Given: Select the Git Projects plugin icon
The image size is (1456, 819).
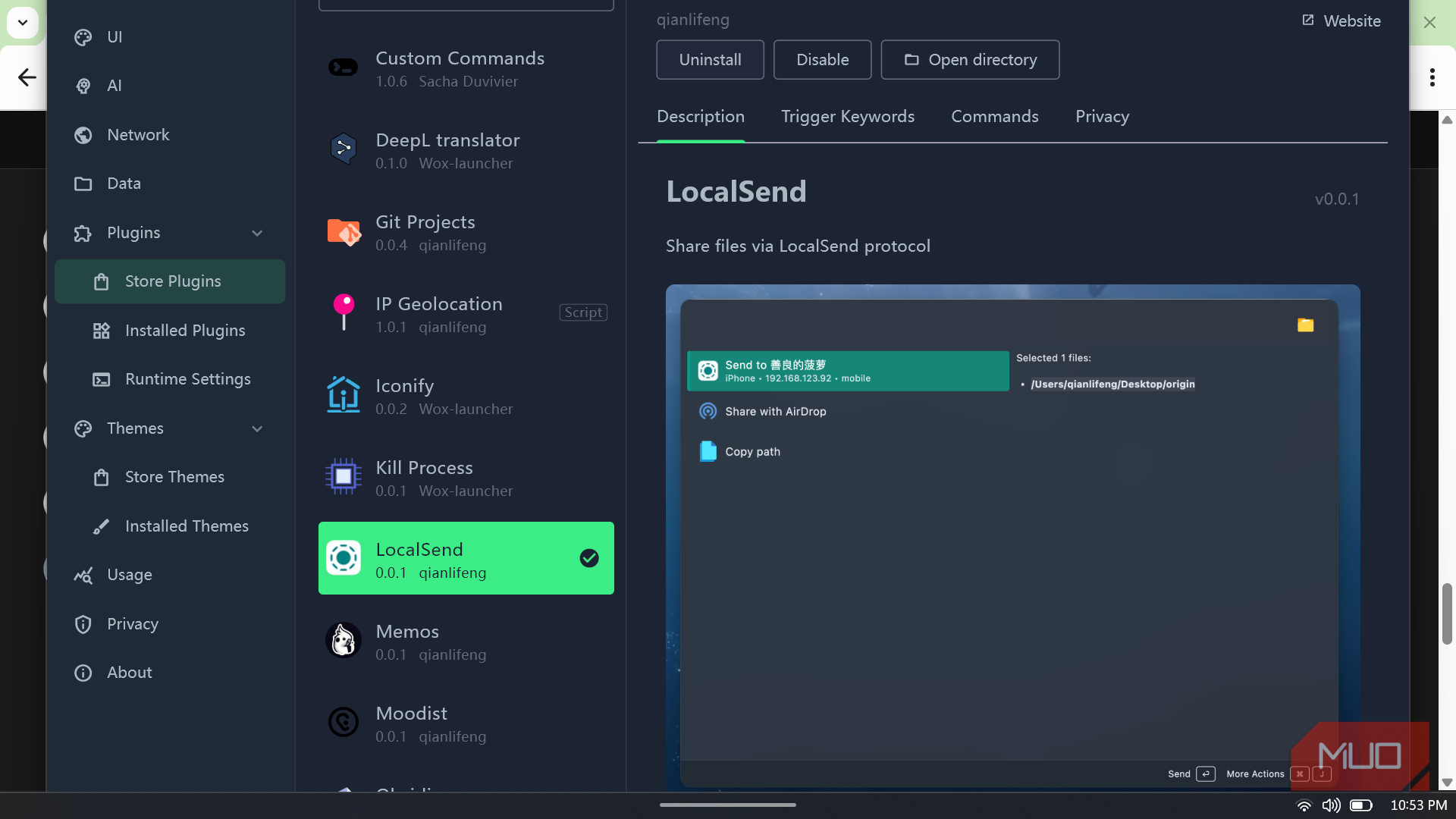Looking at the screenshot, I should [343, 232].
